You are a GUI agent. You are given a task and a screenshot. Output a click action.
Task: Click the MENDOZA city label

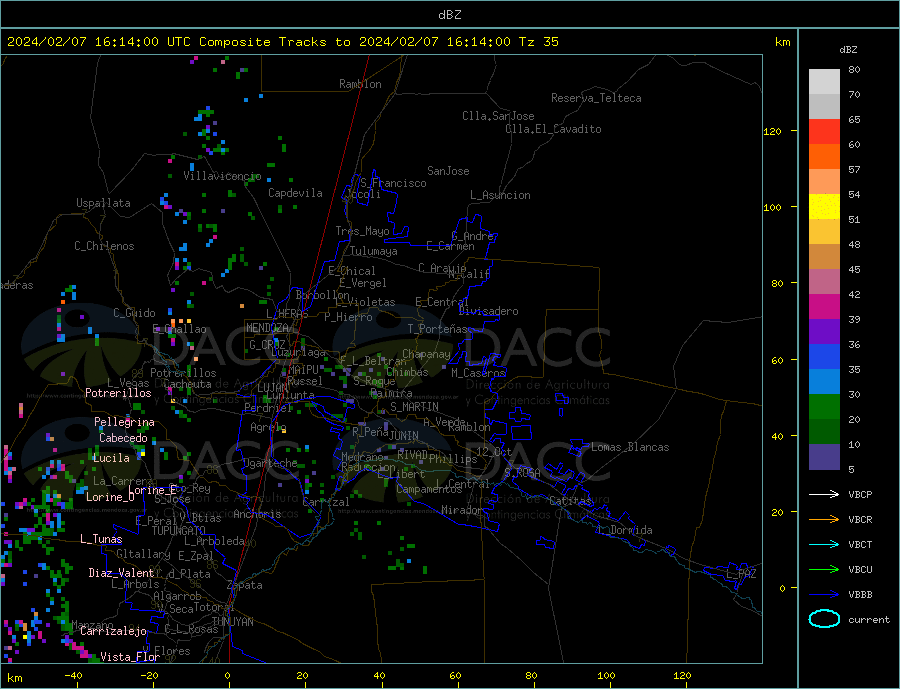[x=267, y=328]
